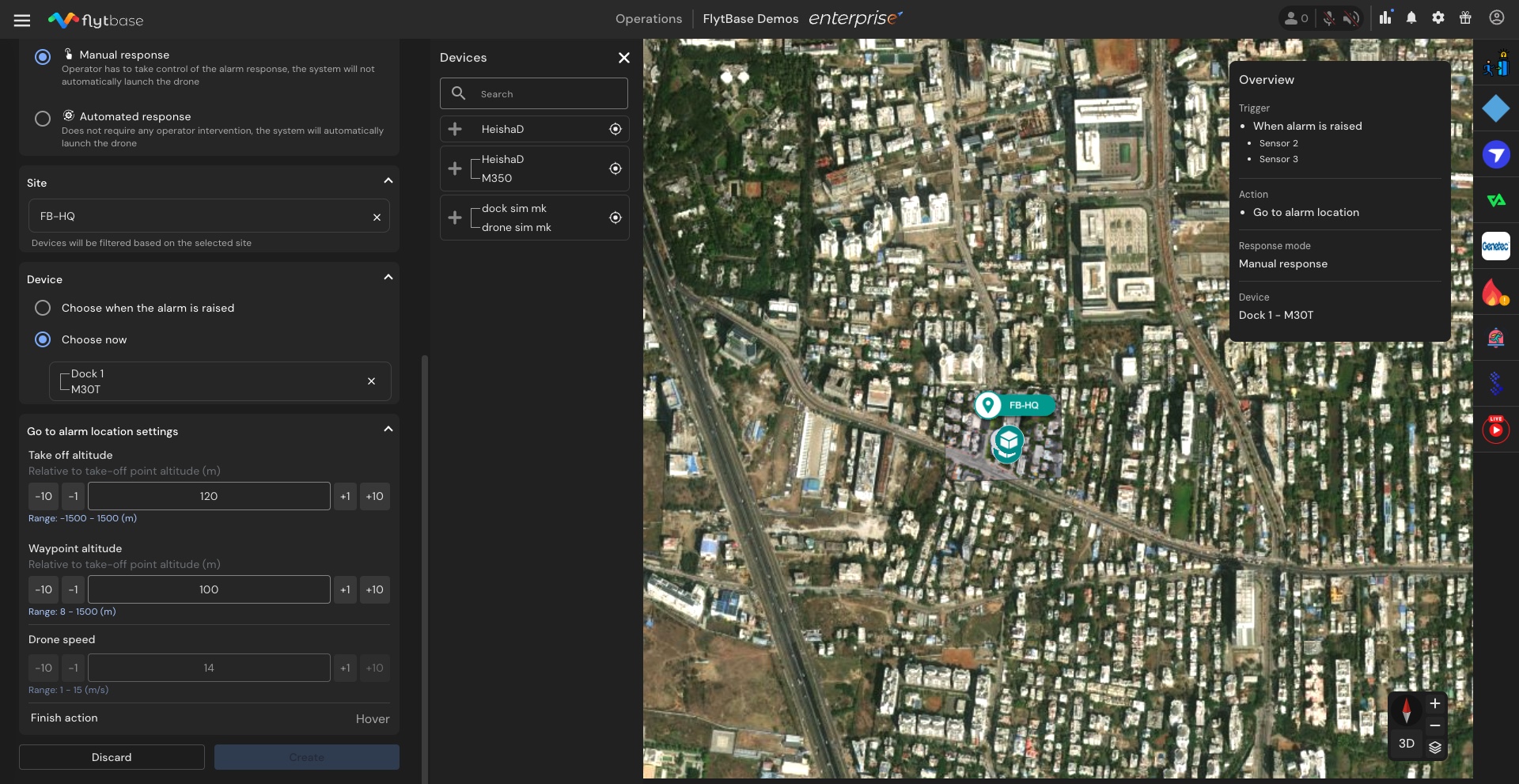The width and height of the screenshot is (1519, 784).
Task: Click the Discard button
Action: pos(112,757)
